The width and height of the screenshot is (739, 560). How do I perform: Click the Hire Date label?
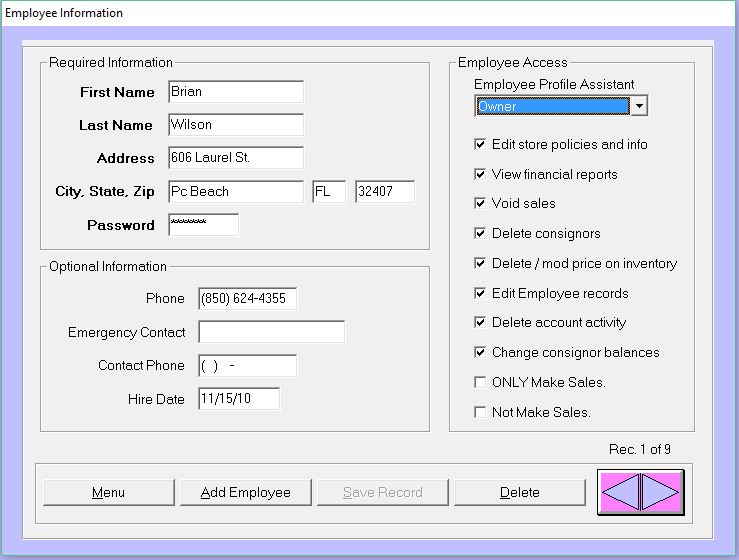(x=156, y=400)
